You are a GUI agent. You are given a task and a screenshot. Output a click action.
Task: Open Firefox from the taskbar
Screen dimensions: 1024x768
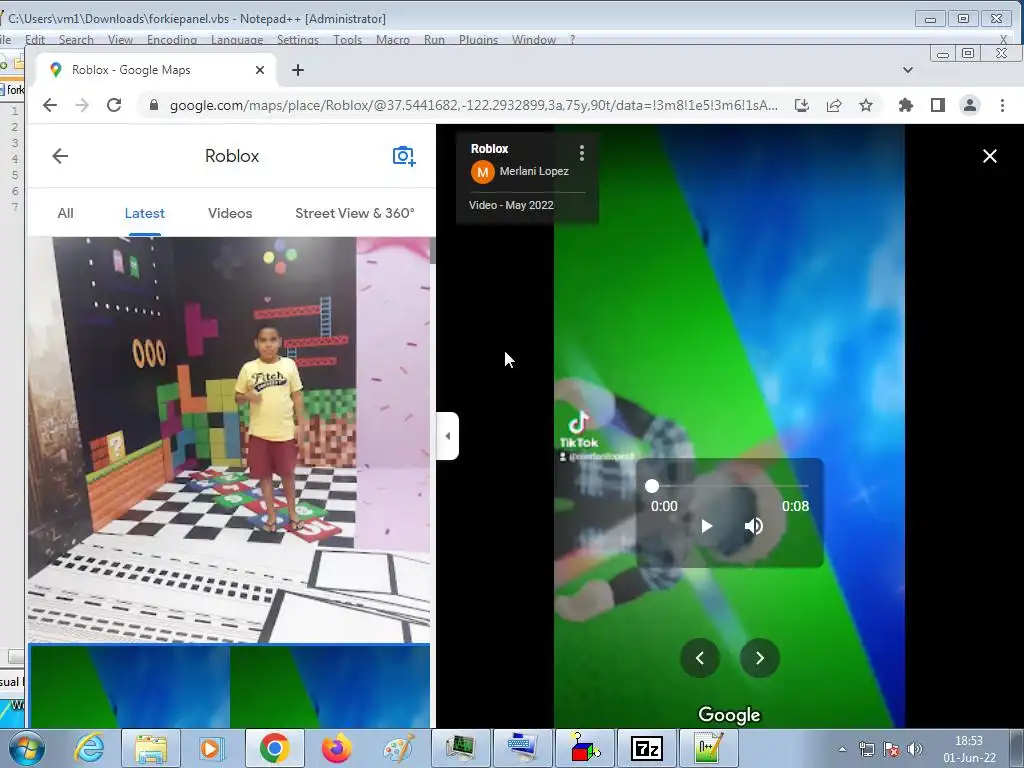pos(336,748)
